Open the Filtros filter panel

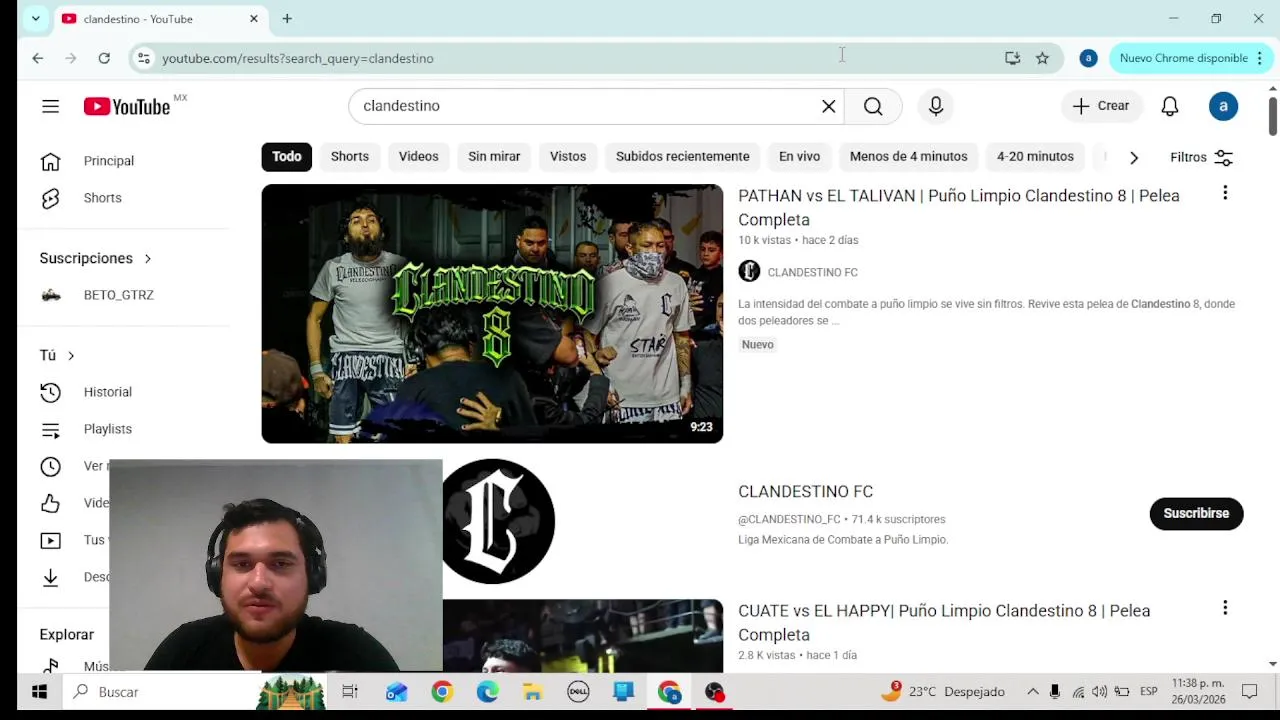(1201, 157)
